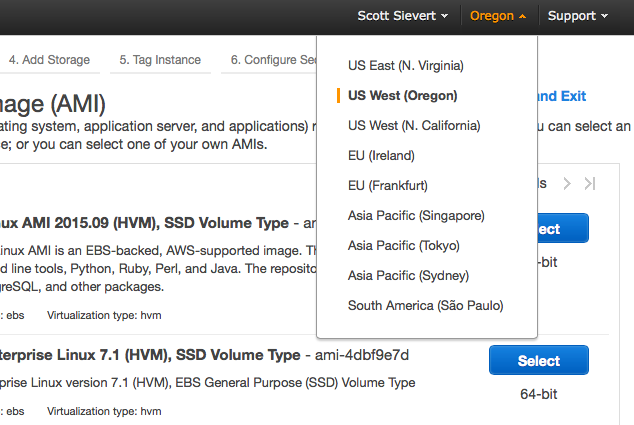Pick EU (Ireland) from region list

[381, 156]
